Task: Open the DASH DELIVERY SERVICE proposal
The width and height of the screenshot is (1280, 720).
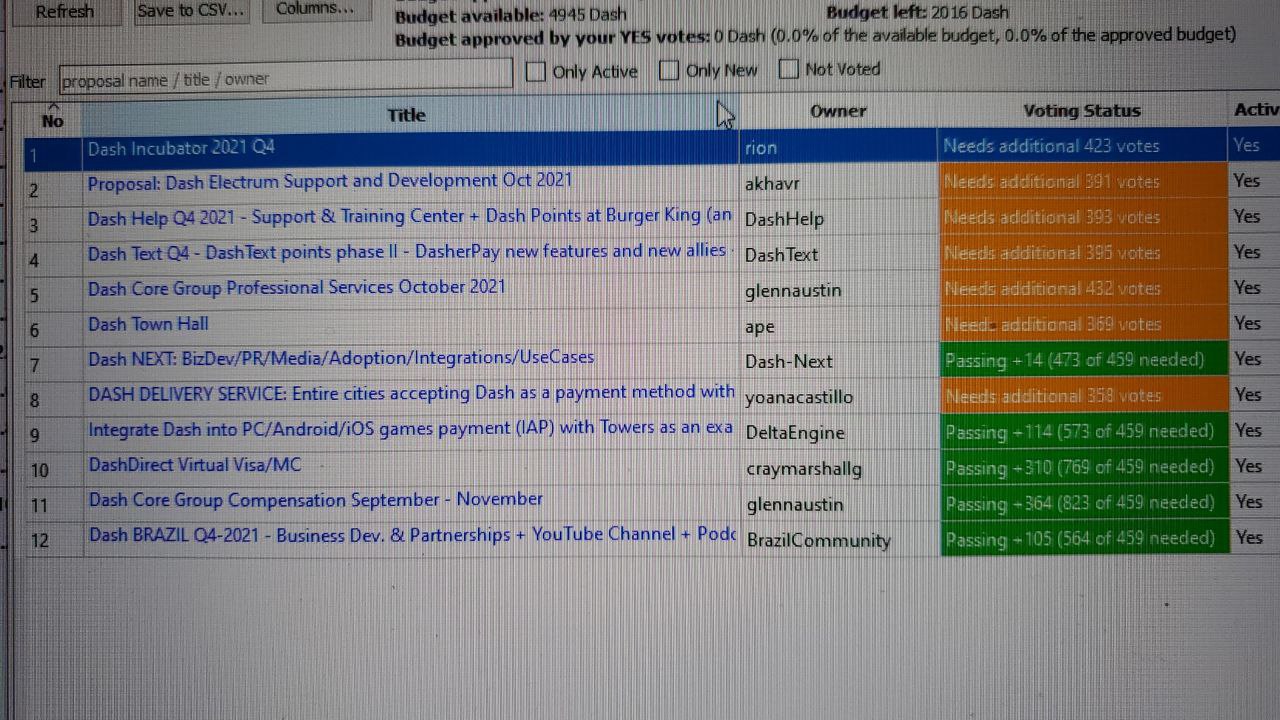Action: coord(411,394)
